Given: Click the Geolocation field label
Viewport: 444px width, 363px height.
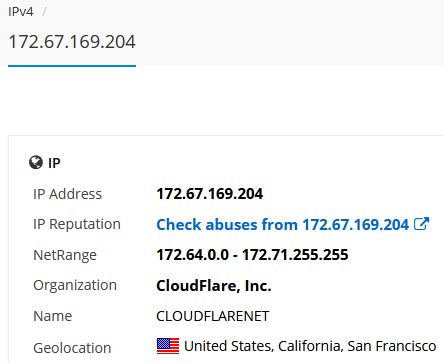Looking at the screenshot, I should coord(72,348).
